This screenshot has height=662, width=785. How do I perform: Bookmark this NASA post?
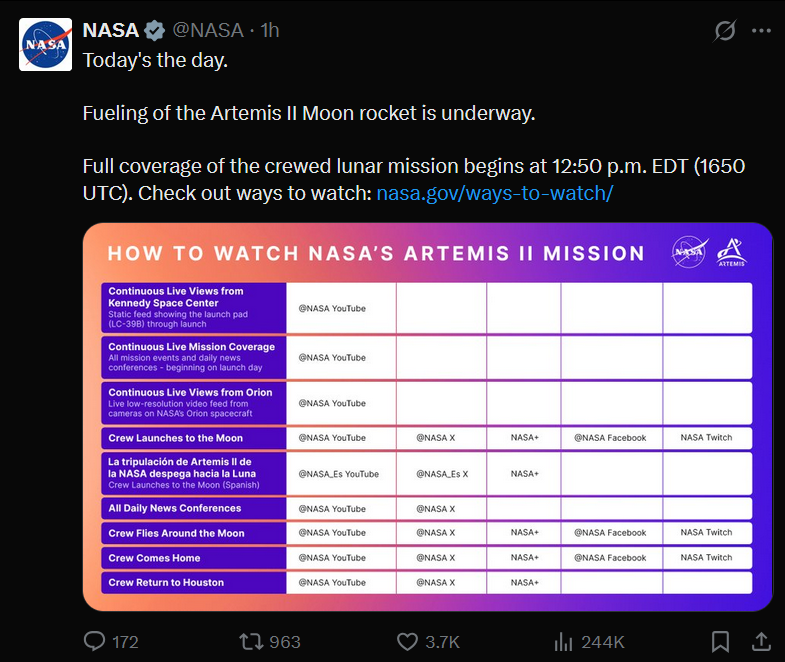click(720, 640)
